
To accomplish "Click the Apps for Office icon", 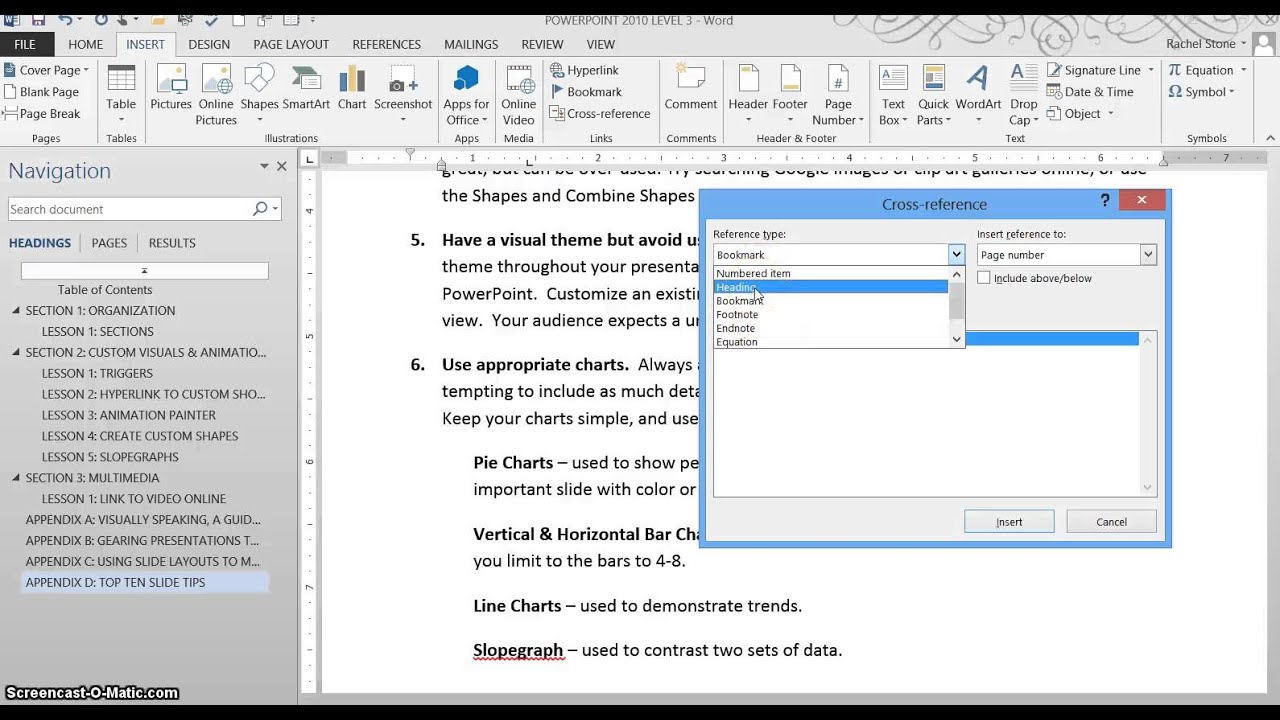I will tap(467, 95).
